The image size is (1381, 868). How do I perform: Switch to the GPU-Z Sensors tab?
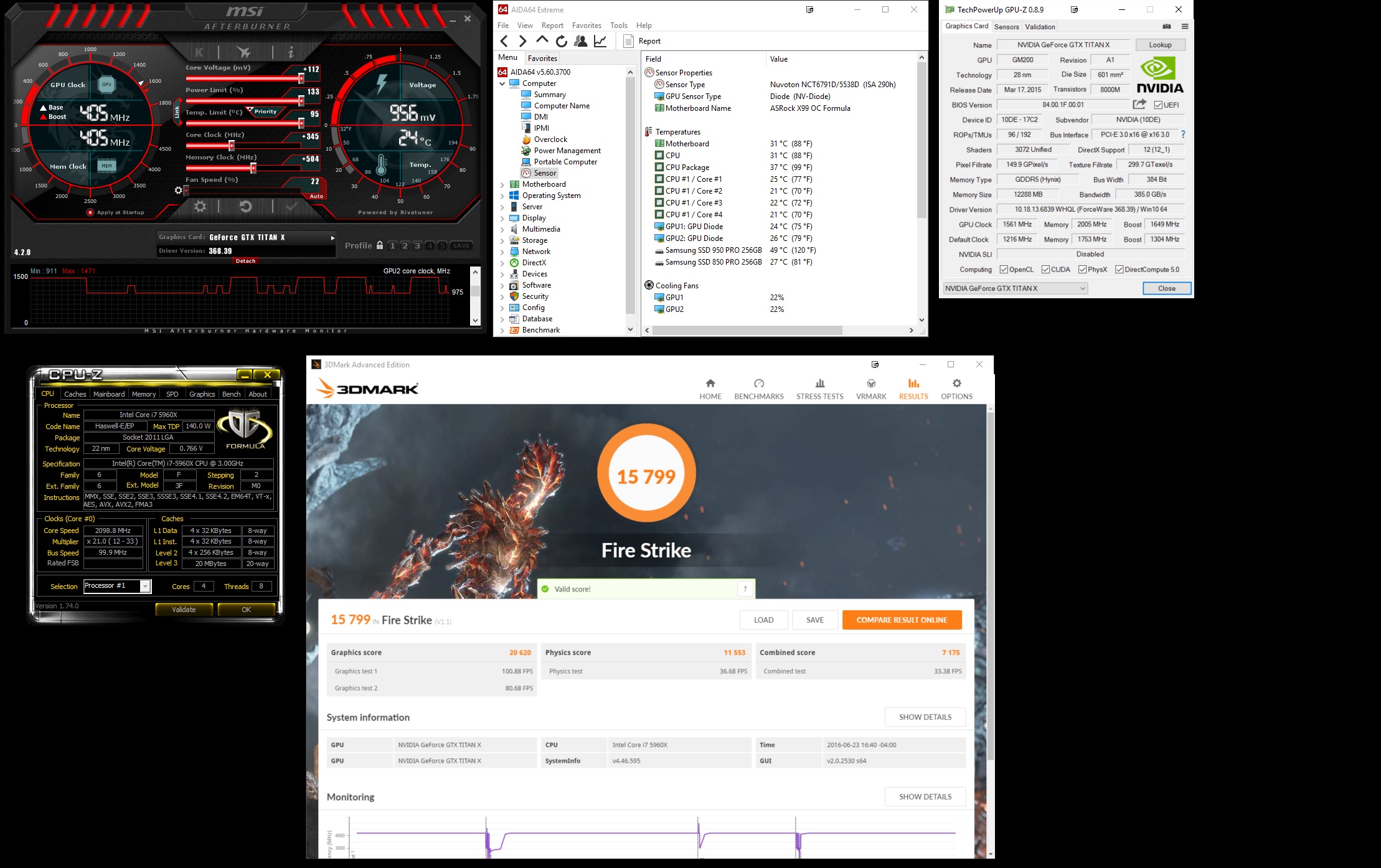point(1006,27)
